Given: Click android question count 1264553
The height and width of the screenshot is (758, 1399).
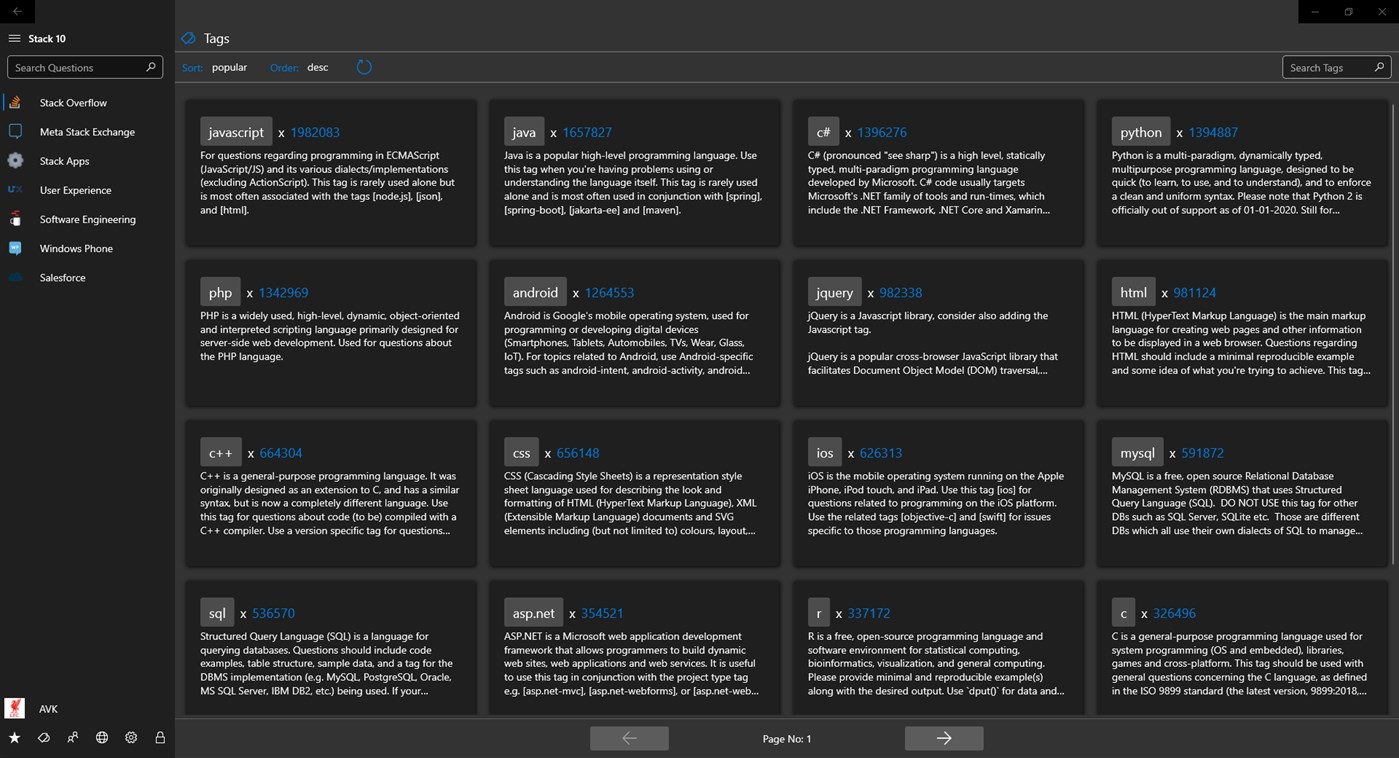Looking at the screenshot, I should (x=610, y=292).
